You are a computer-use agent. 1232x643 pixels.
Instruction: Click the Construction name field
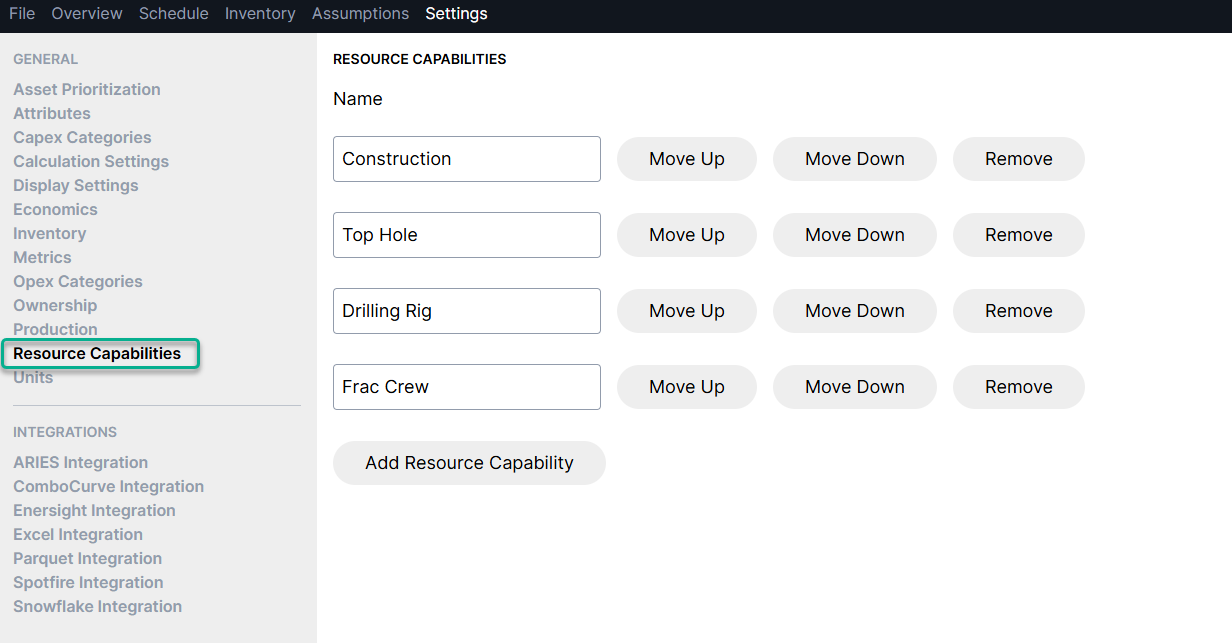(x=466, y=159)
